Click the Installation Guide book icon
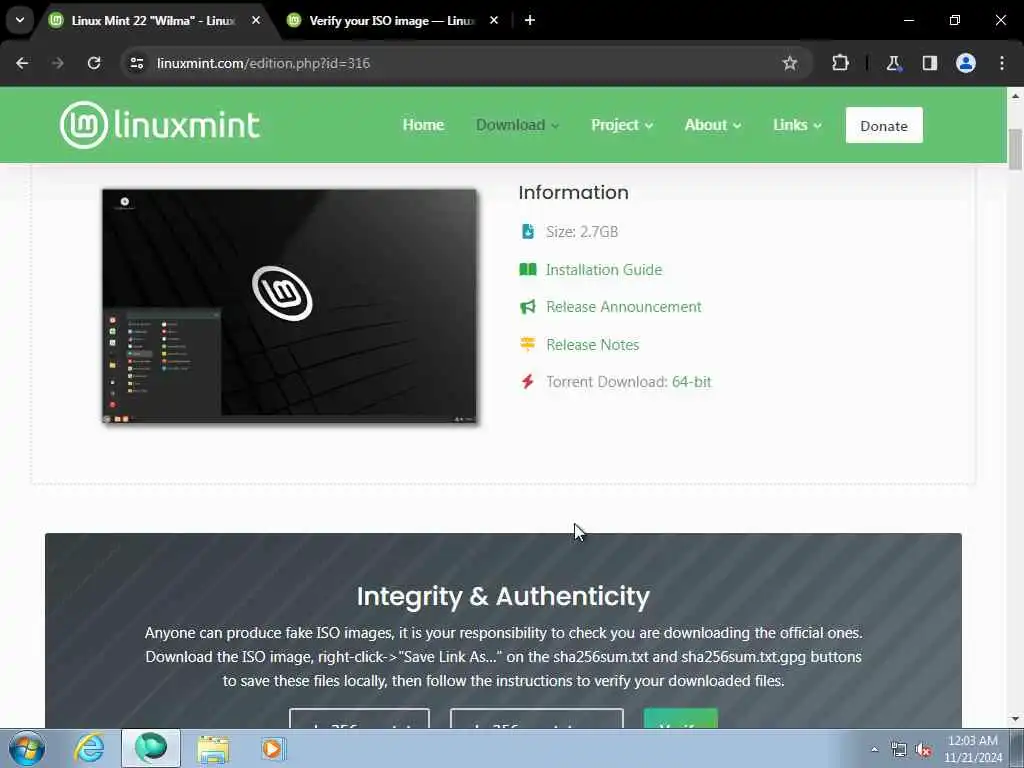1024x768 pixels. [528, 269]
